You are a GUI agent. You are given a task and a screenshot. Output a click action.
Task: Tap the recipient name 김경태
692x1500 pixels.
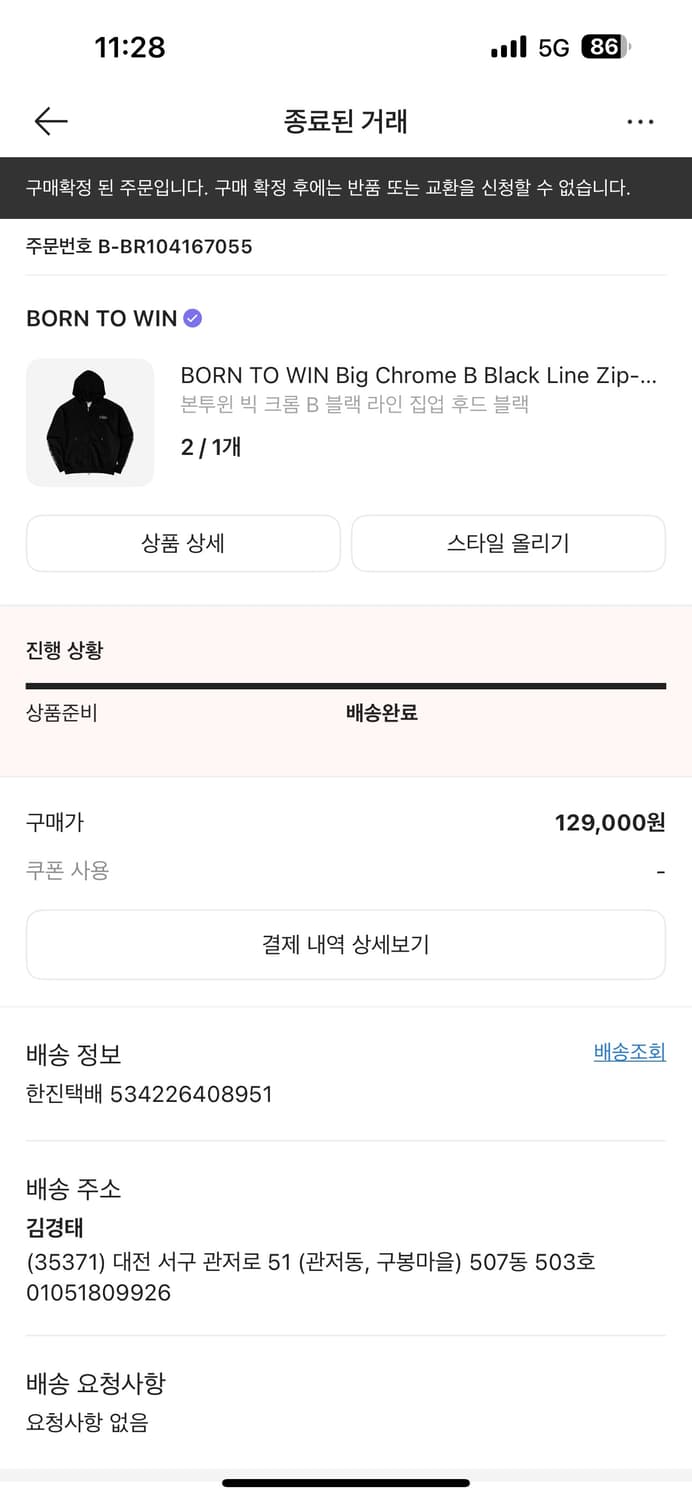click(x=50, y=1228)
